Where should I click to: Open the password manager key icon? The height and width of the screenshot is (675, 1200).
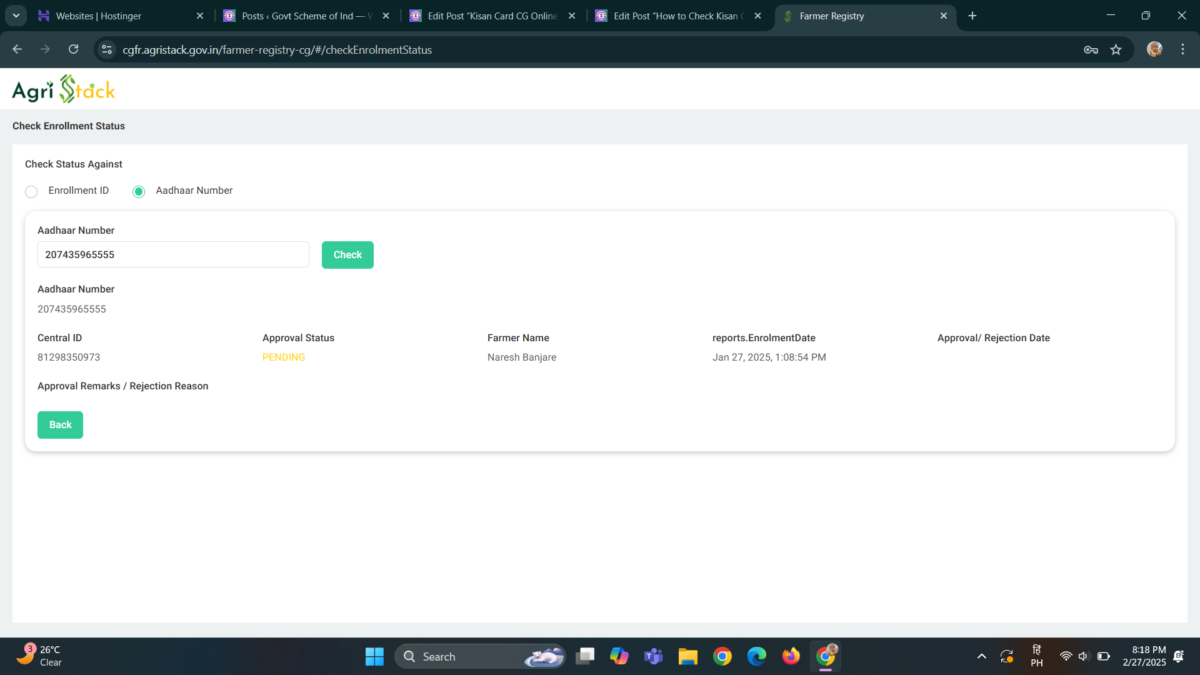[x=1091, y=49]
